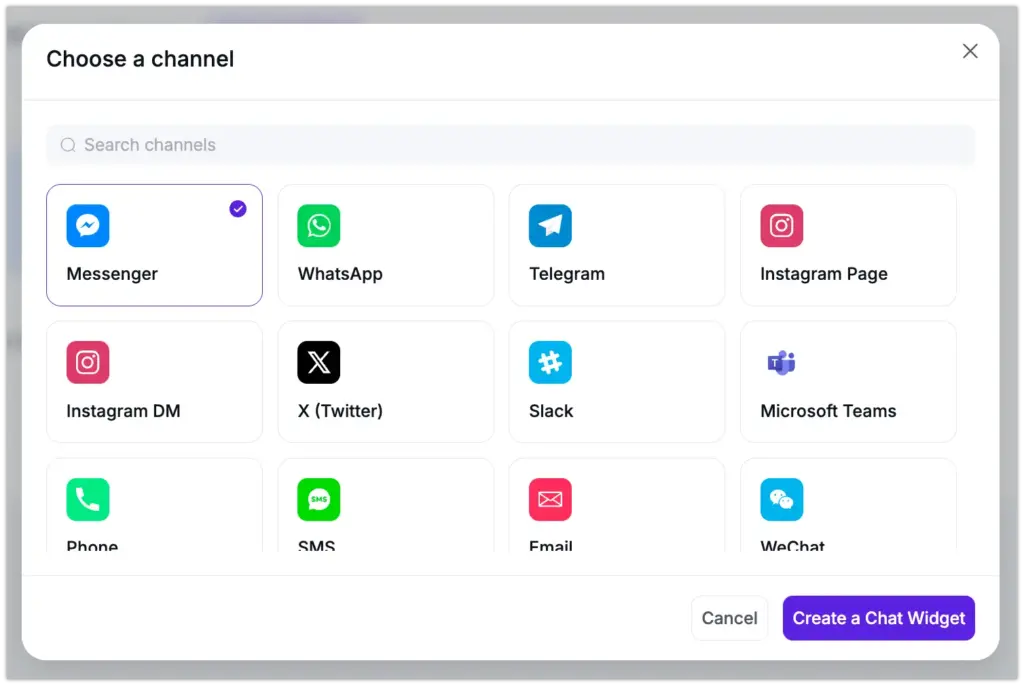The width and height of the screenshot is (1024, 686).
Task: Select the Phone channel icon
Action: coord(88,499)
